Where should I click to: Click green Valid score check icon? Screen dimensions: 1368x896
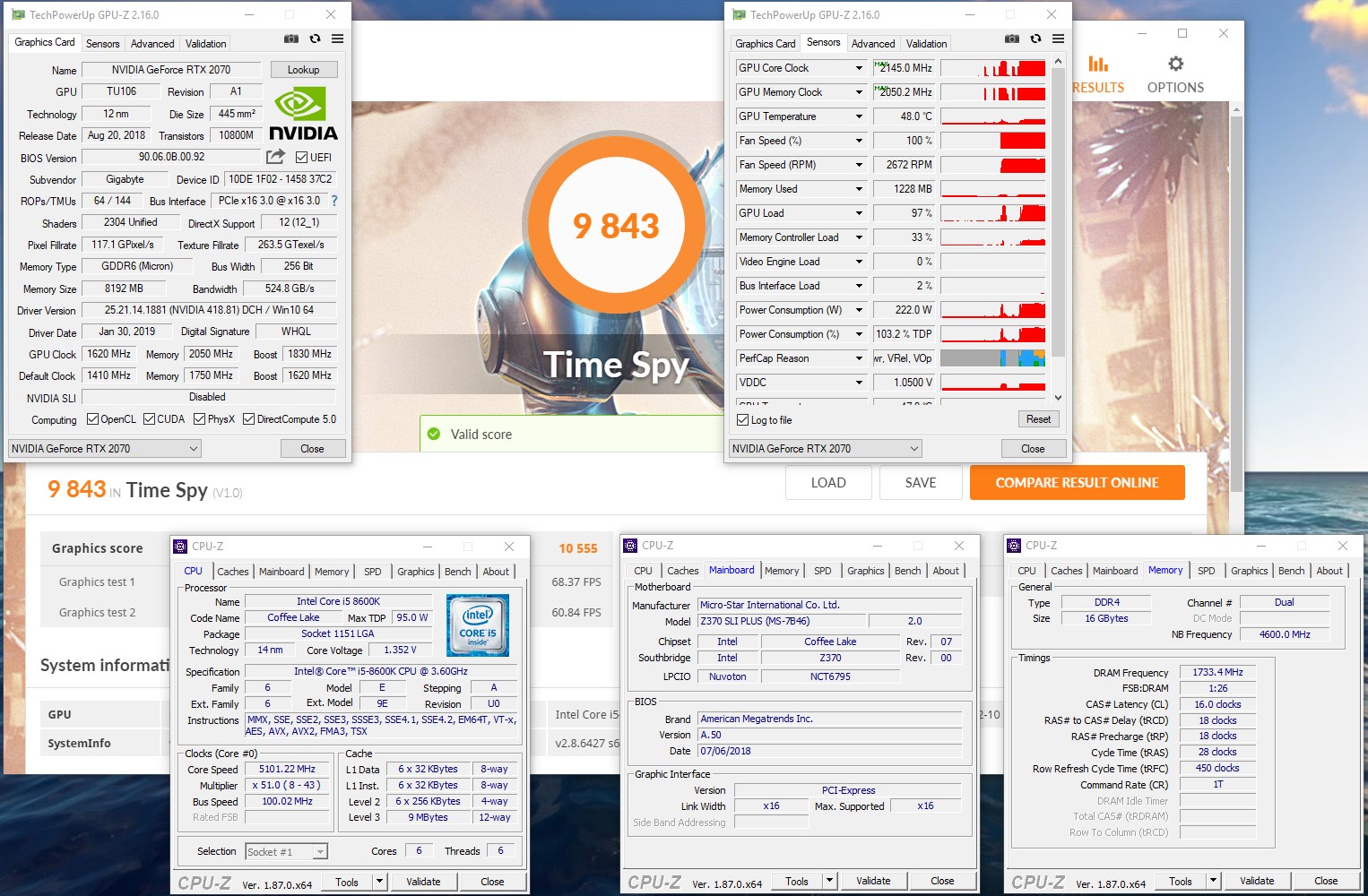[x=434, y=435]
